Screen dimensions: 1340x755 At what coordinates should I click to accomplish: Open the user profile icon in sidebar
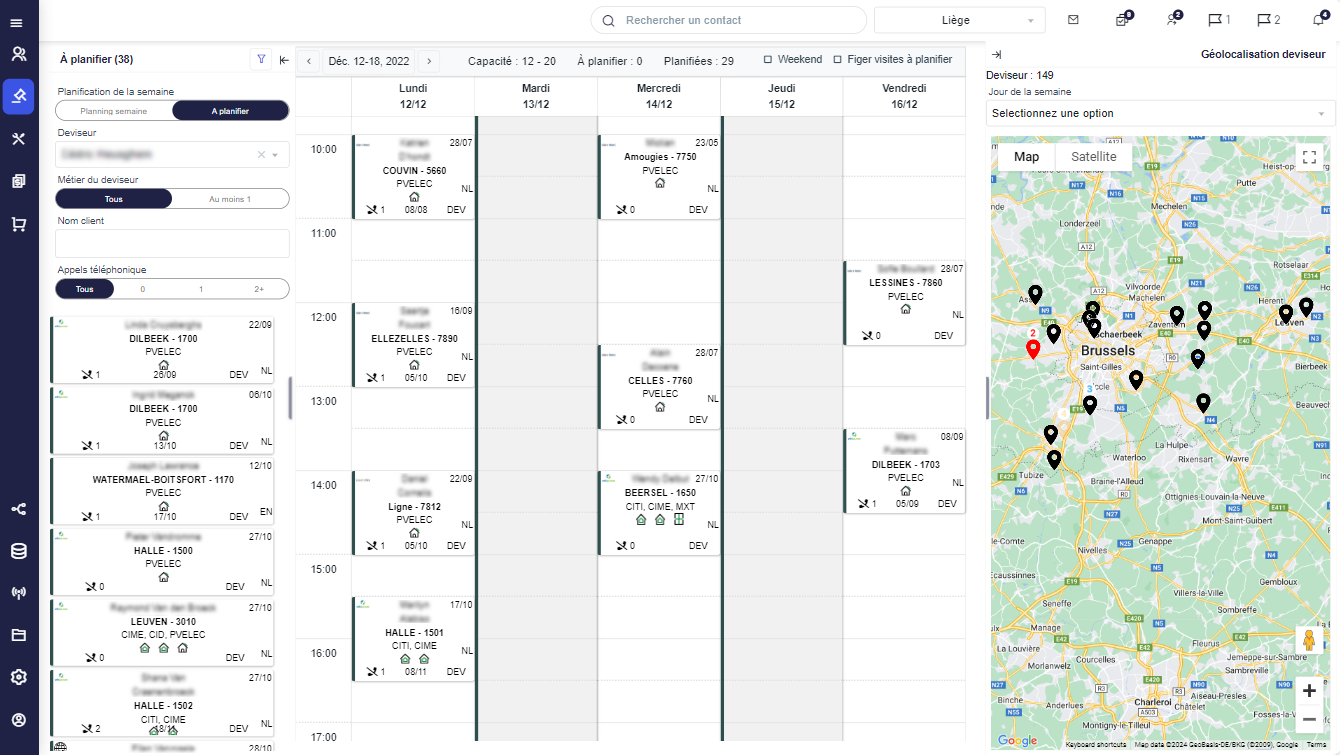(x=18, y=719)
